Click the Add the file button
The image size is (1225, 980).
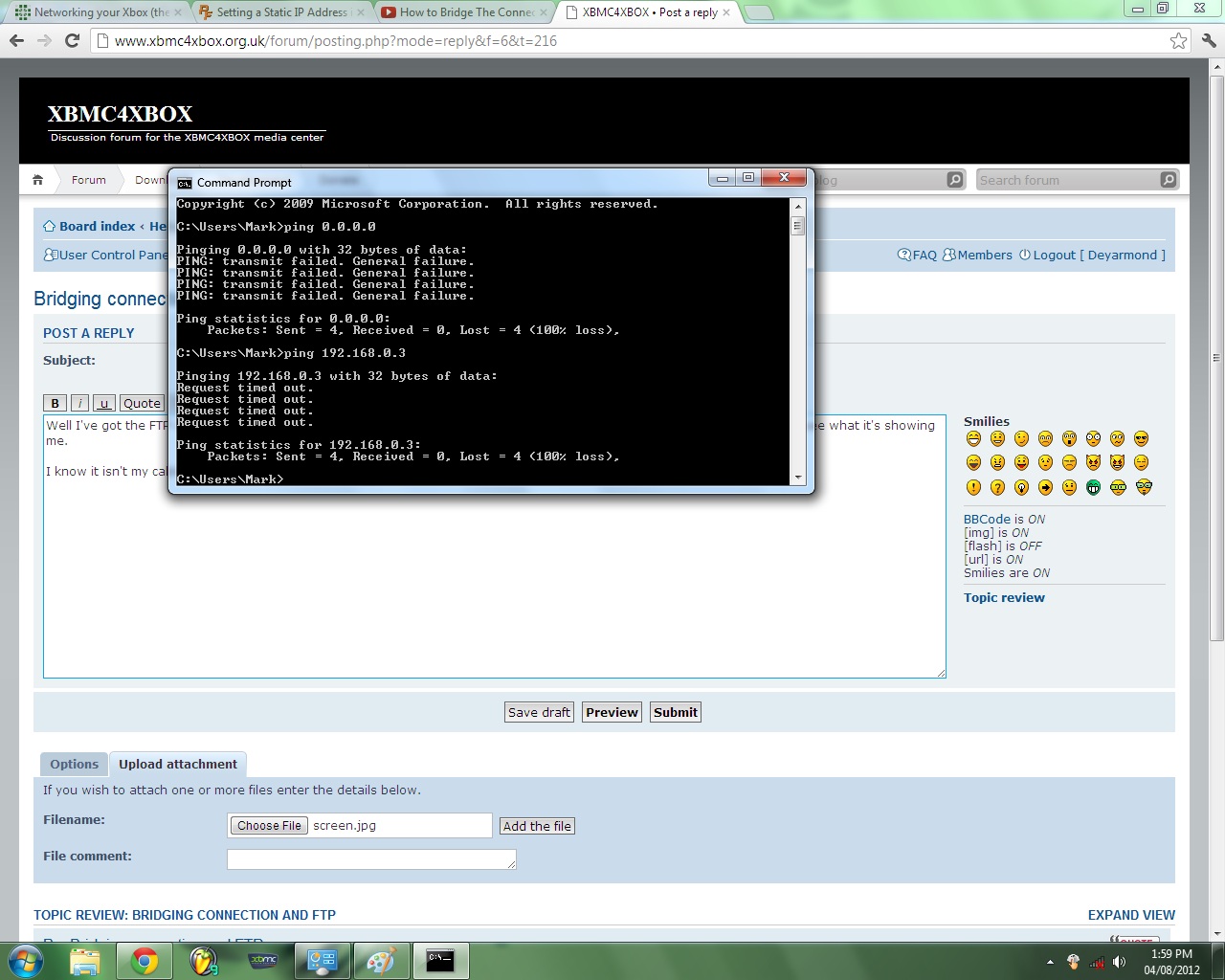tap(537, 826)
